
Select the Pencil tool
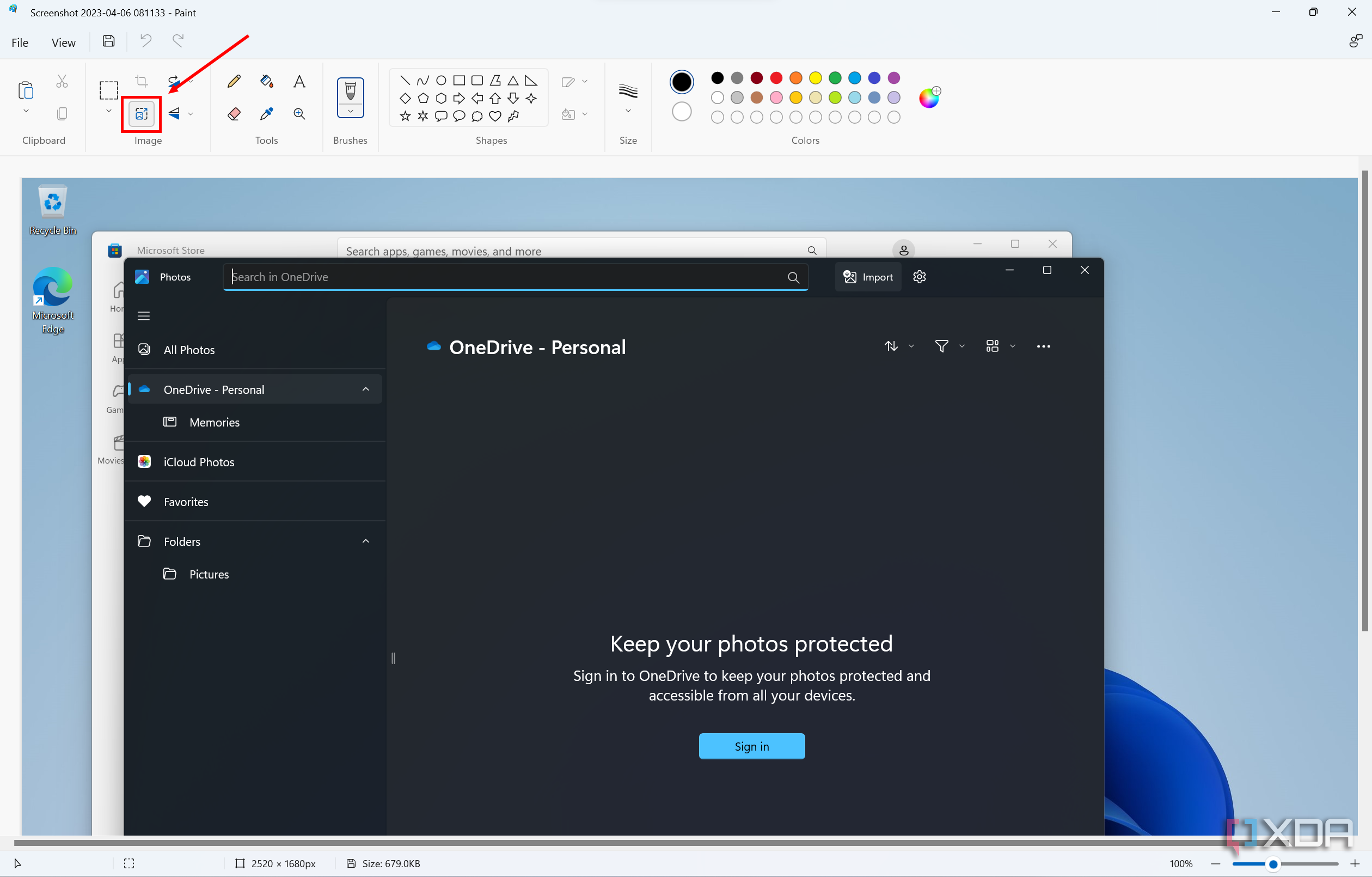tap(234, 81)
